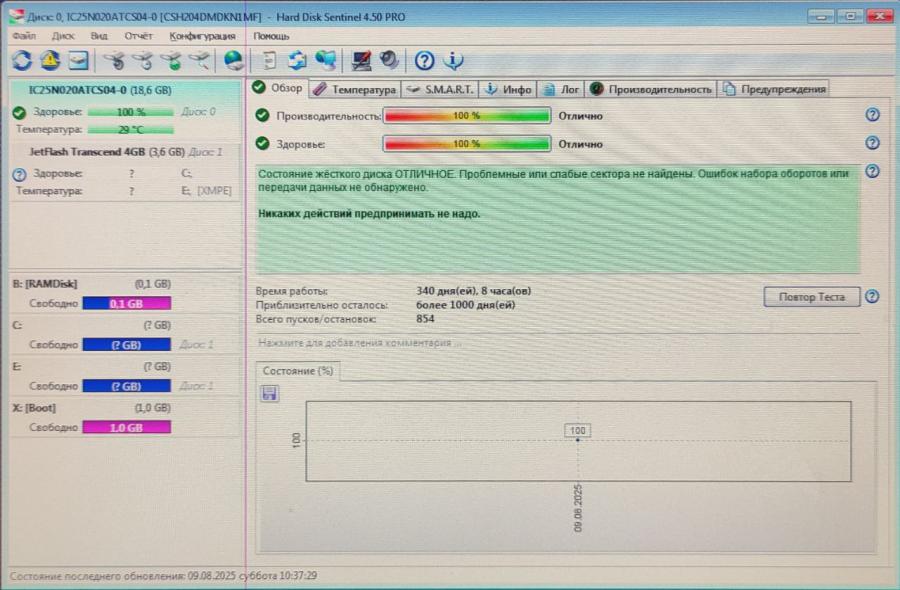
Task: Click the uptime value '340 дня(ей), 8 часа(ов)'
Action: [474, 291]
